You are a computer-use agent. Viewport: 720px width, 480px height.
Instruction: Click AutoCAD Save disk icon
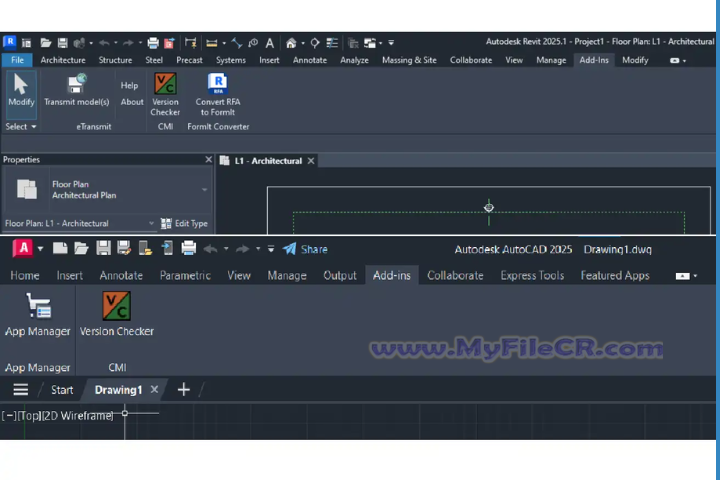[103, 248]
